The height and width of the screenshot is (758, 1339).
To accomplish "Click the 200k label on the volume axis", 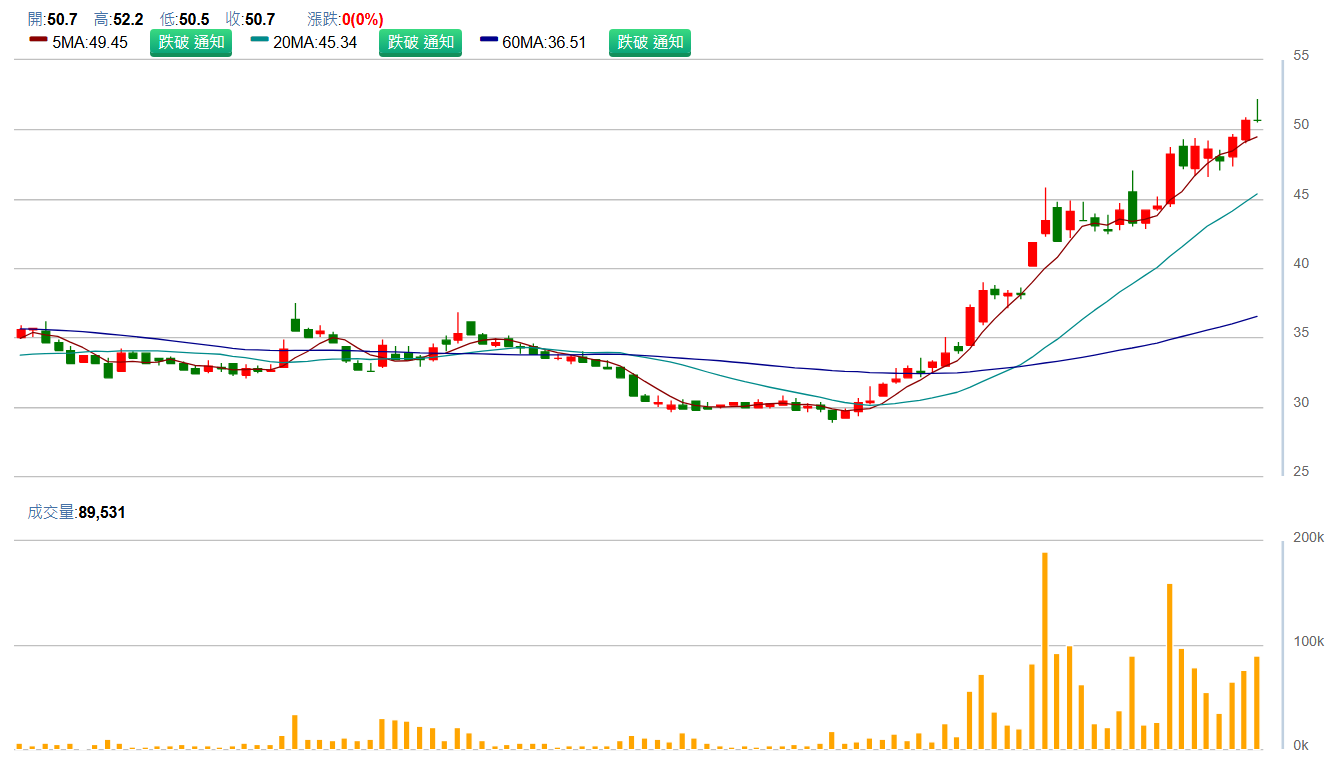I will pyautogui.click(x=1308, y=538).
